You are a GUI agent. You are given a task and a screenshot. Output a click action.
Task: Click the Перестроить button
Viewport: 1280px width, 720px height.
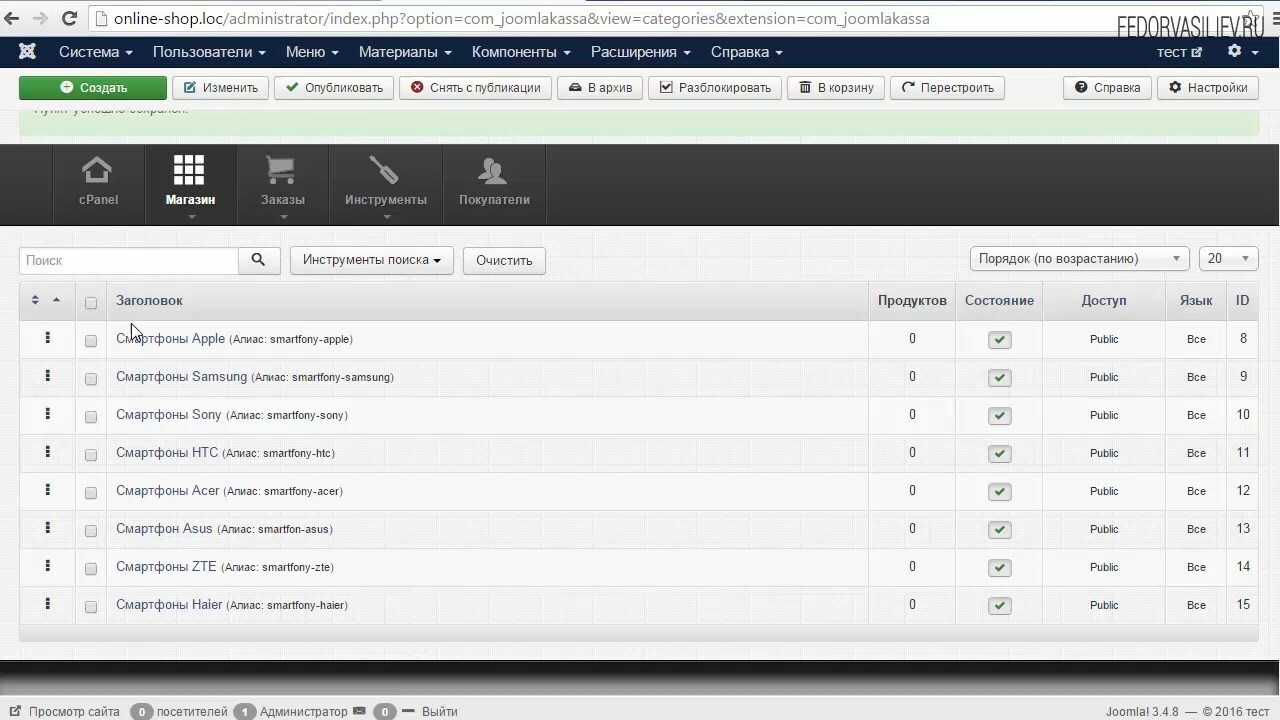tap(947, 88)
